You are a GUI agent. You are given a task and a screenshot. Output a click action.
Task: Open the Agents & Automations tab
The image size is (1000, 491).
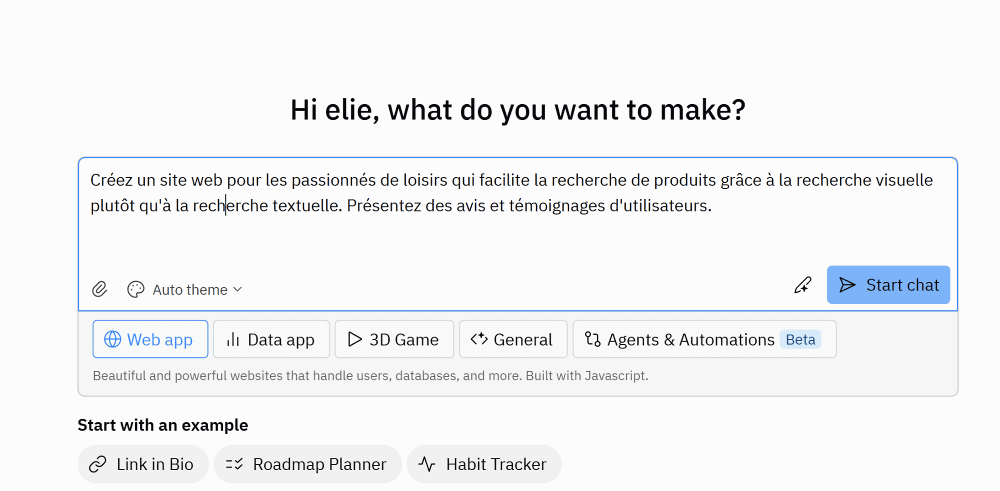click(690, 339)
